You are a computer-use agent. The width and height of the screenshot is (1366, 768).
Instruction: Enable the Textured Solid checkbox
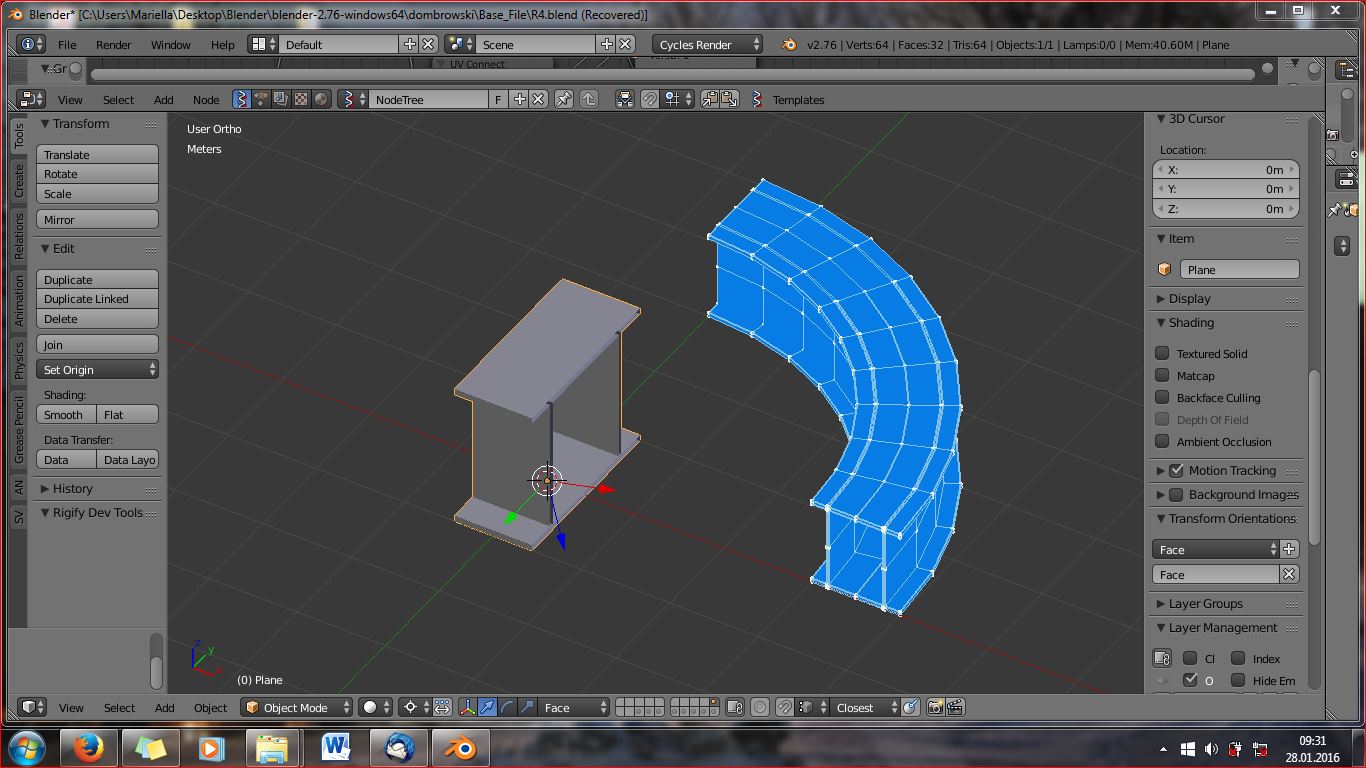tap(1162, 353)
